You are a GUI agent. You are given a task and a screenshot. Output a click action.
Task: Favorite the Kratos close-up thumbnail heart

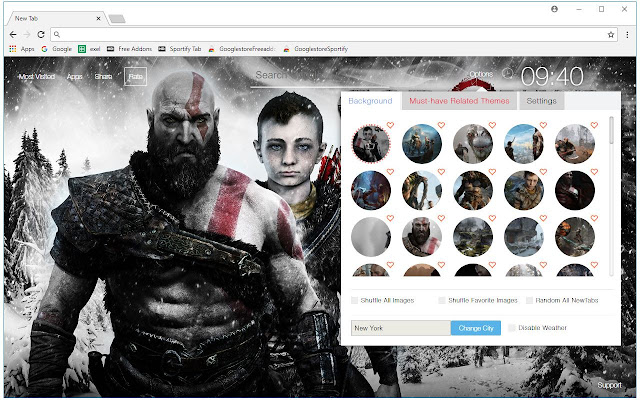(x=441, y=218)
